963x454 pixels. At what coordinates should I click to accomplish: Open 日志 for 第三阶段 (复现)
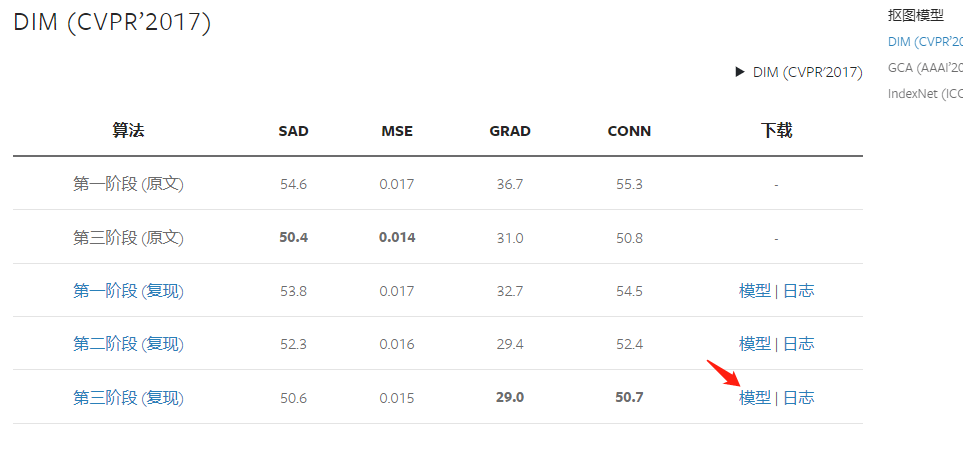798,398
